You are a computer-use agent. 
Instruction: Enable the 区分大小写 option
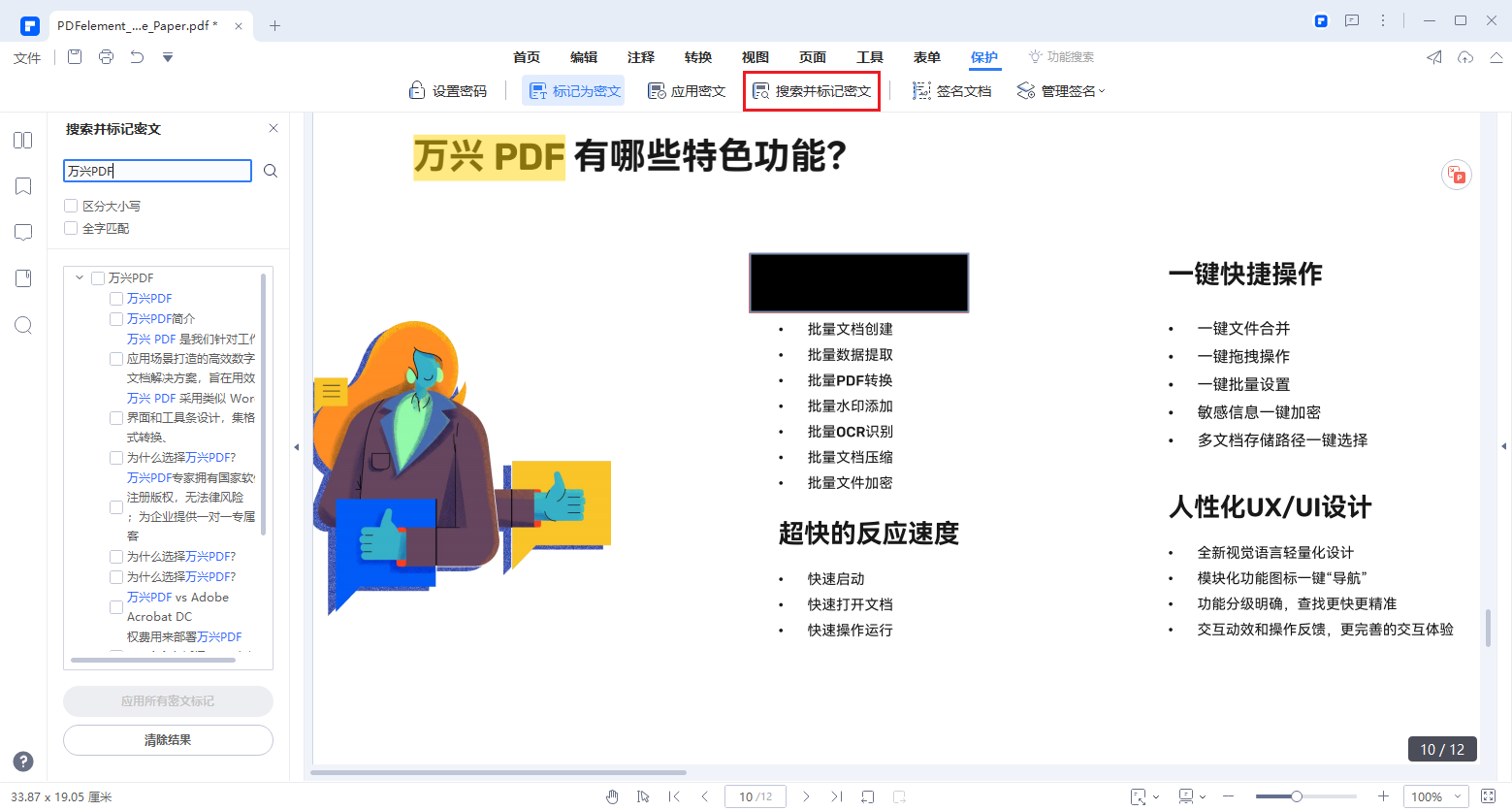tap(71, 205)
